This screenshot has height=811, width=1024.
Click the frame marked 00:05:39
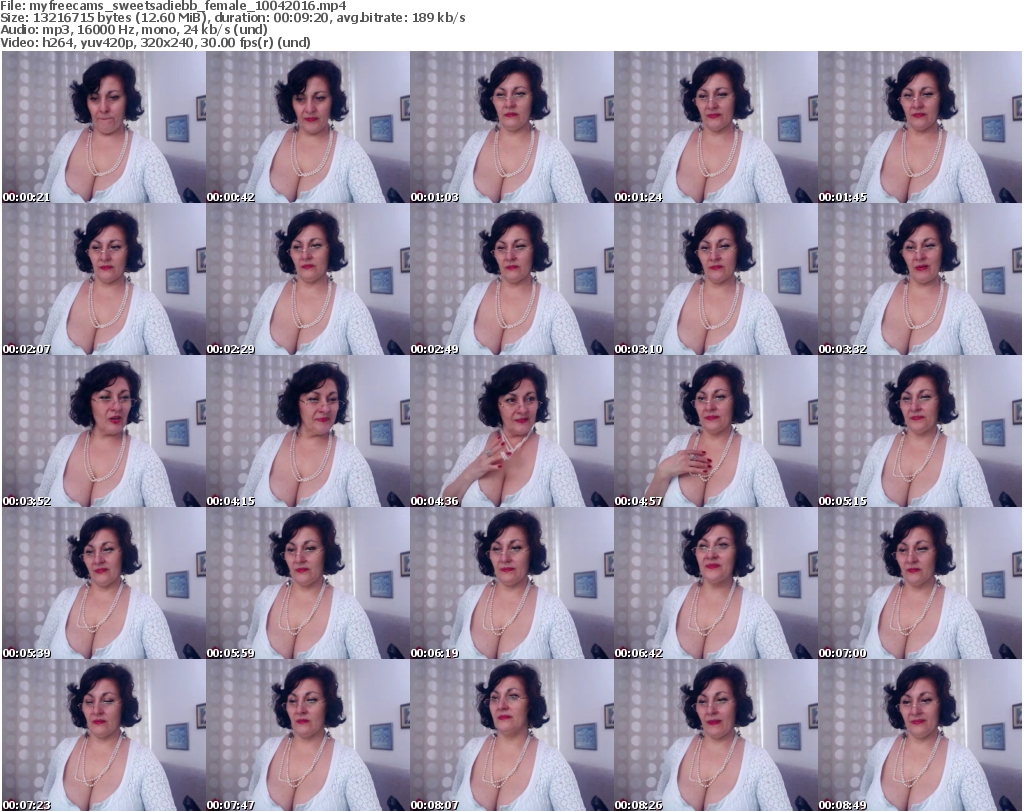(103, 584)
